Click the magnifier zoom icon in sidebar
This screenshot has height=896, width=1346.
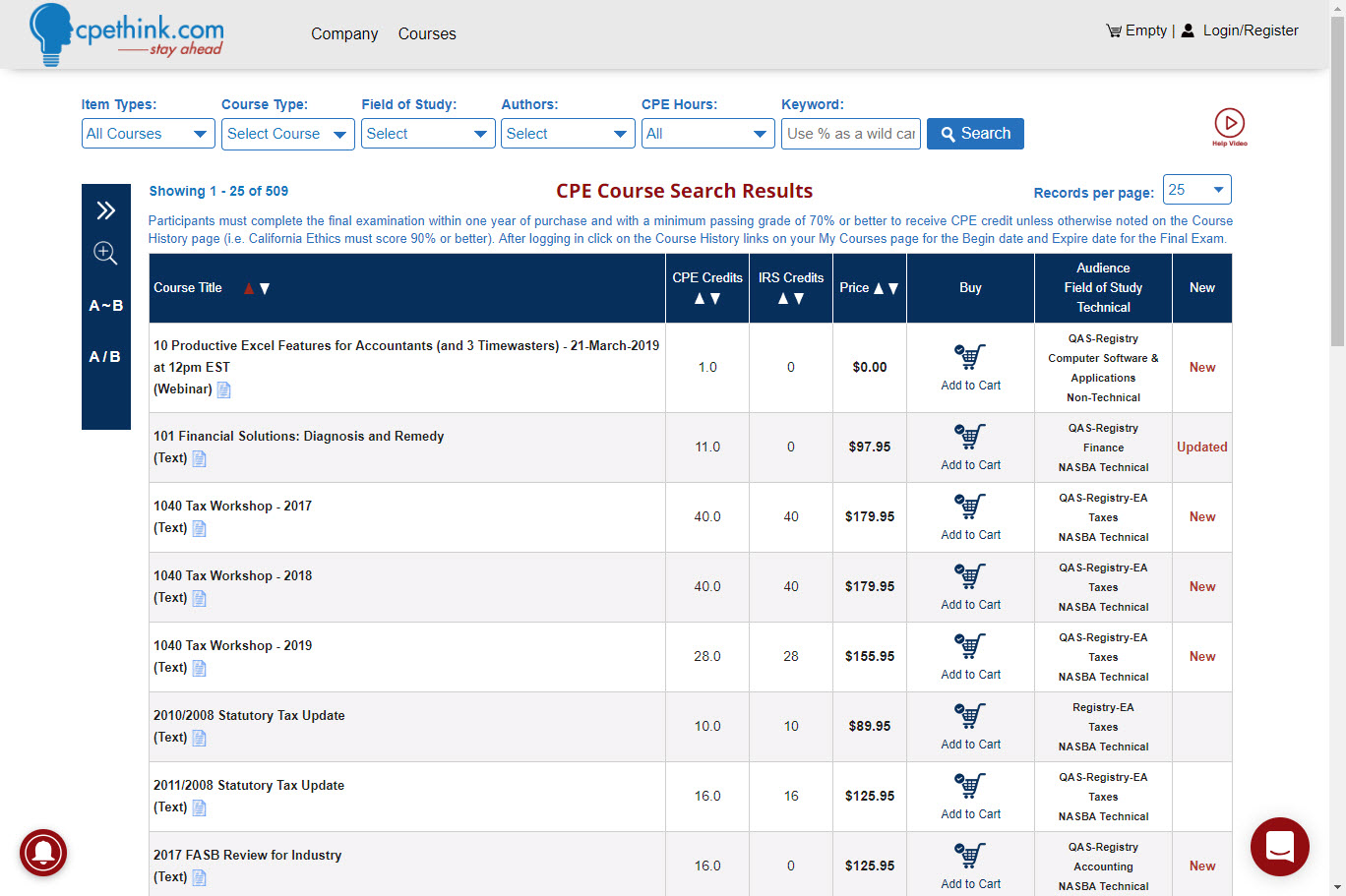pyautogui.click(x=105, y=253)
